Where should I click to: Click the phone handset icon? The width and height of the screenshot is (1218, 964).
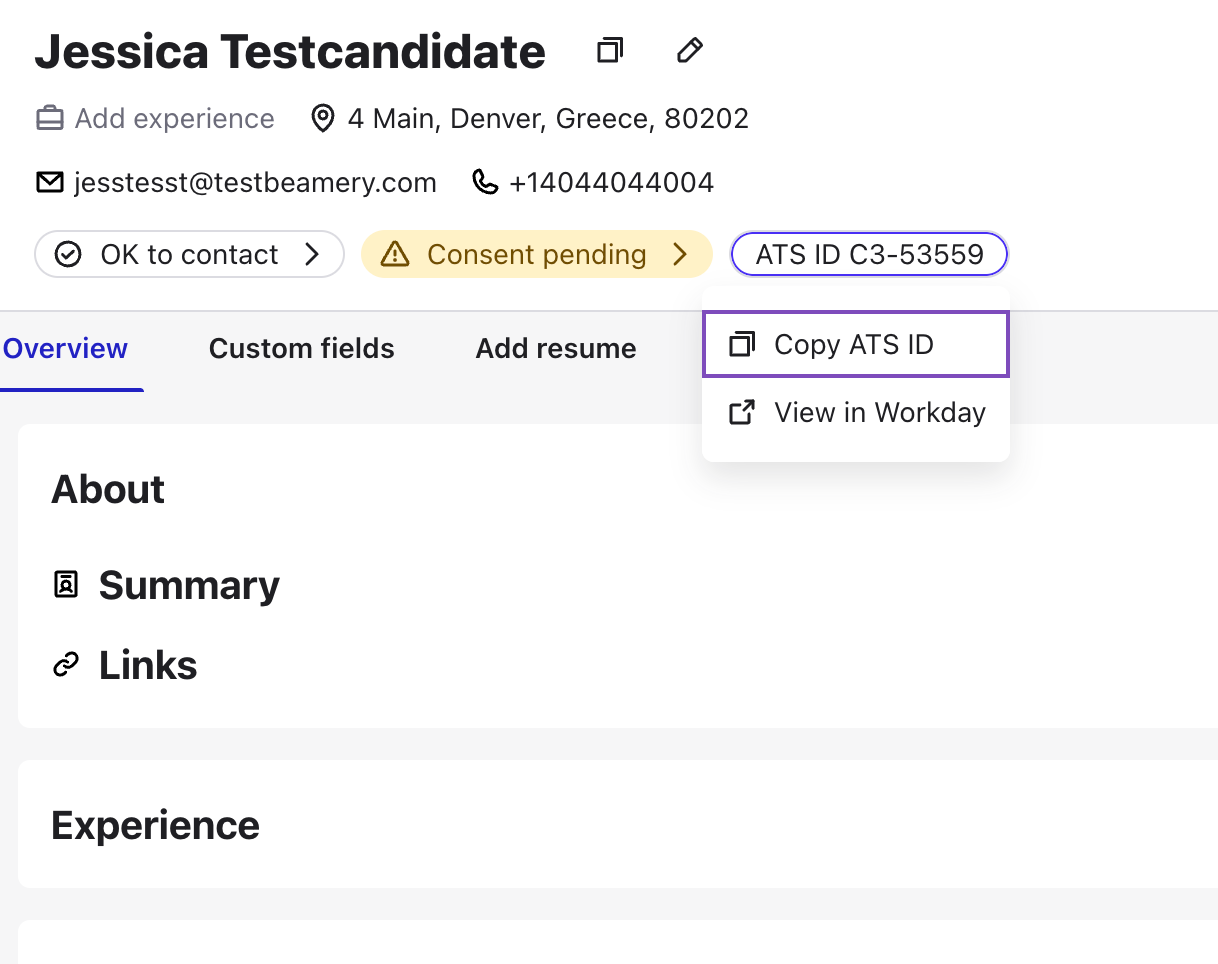click(485, 183)
